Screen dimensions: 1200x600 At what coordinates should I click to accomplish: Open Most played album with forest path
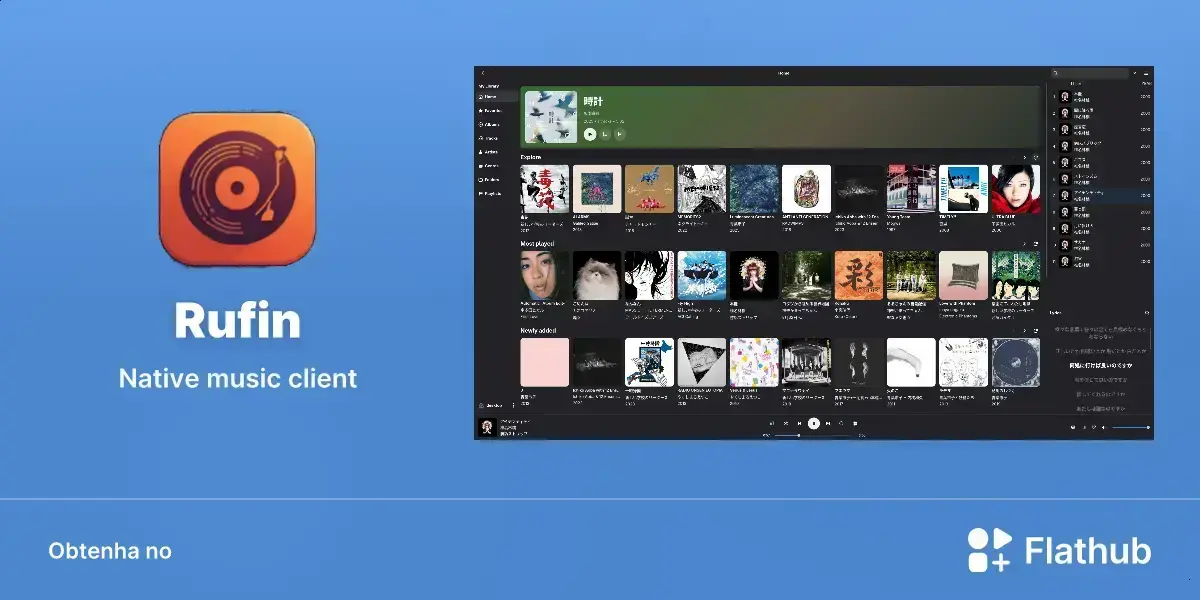pyautogui.click(x=806, y=275)
